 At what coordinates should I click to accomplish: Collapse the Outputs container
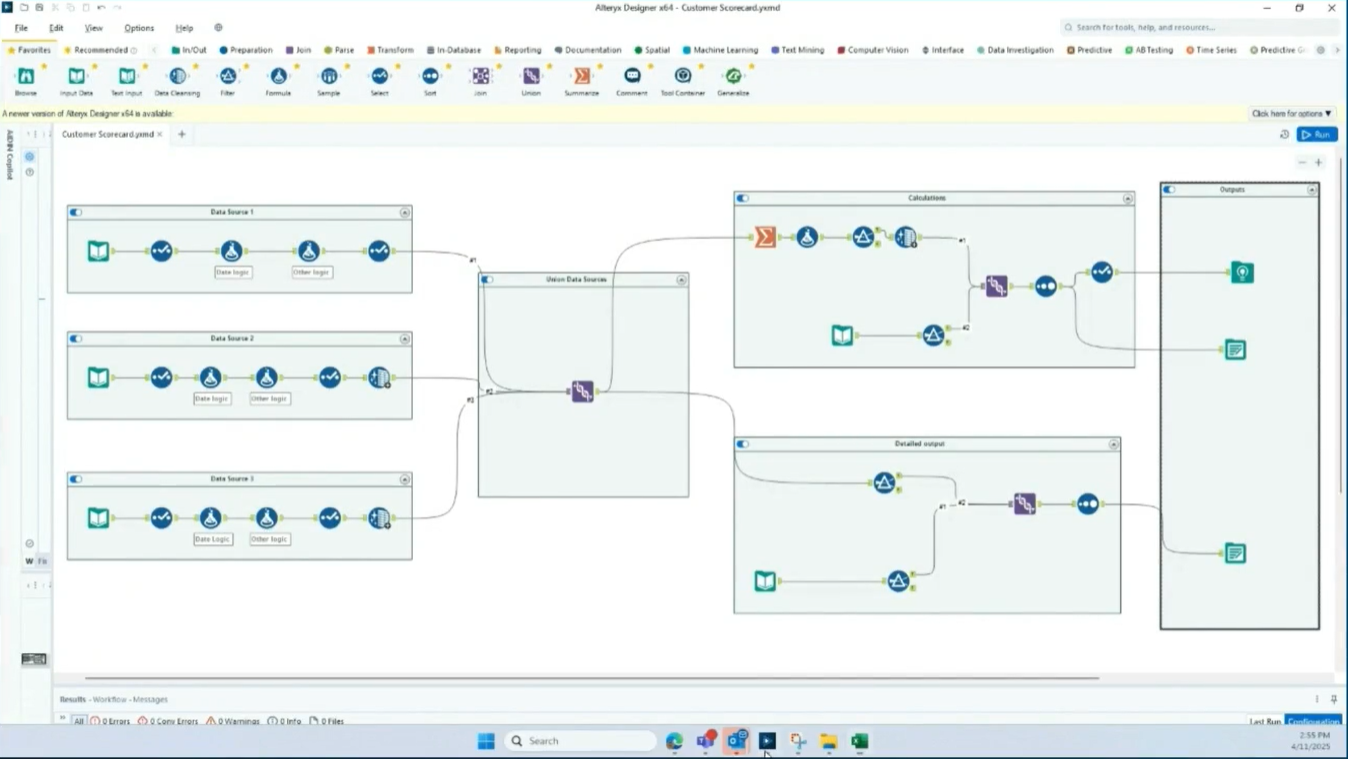1312,189
